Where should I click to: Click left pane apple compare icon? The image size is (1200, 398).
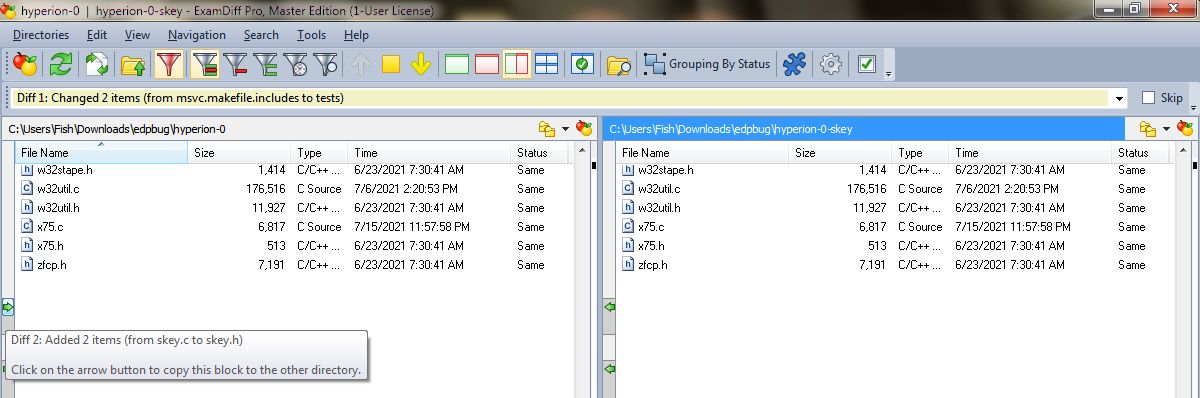(x=583, y=129)
